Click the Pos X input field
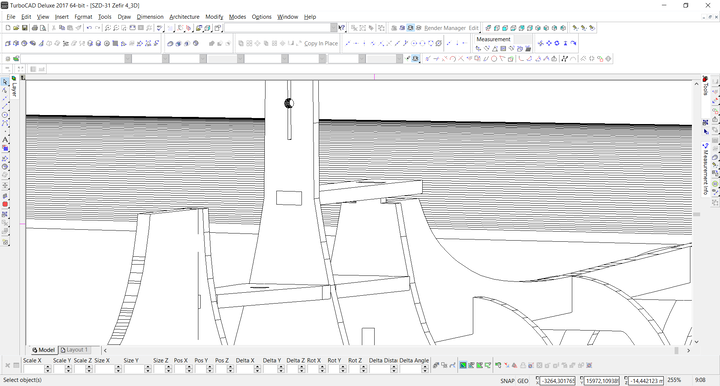Image resolution: width=720 pixels, height=386 pixels. click(x=180, y=369)
